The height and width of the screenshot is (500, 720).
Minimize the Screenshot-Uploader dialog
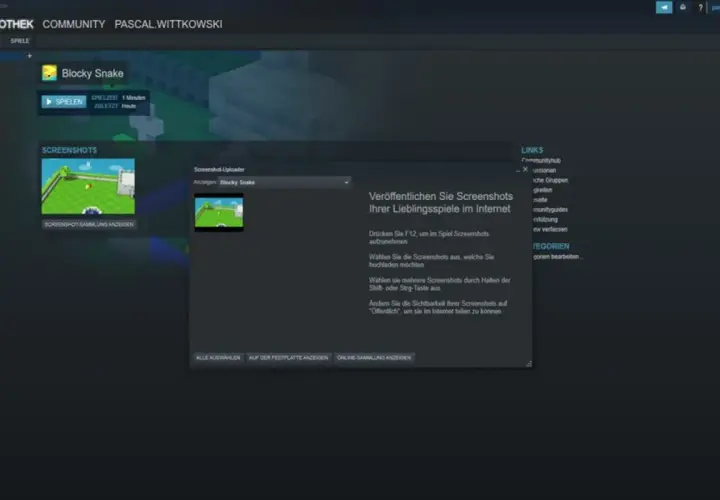(x=518, y=170)
